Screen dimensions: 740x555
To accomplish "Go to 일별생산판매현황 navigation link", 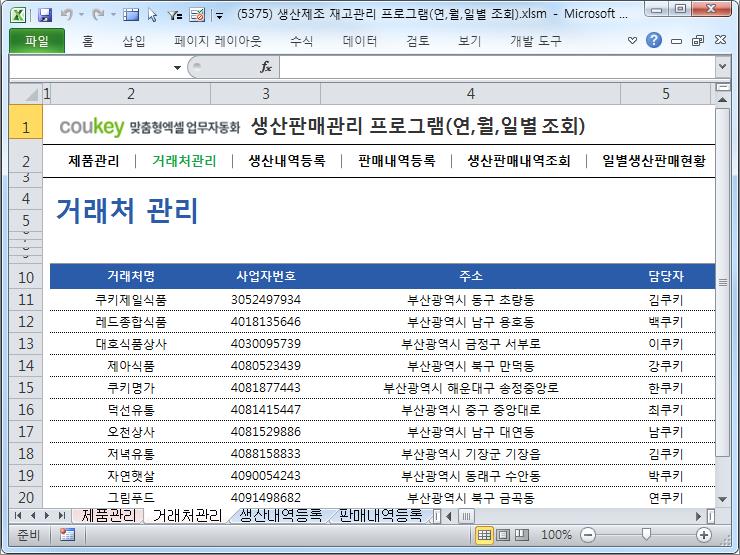I will (x=654, y=161).
